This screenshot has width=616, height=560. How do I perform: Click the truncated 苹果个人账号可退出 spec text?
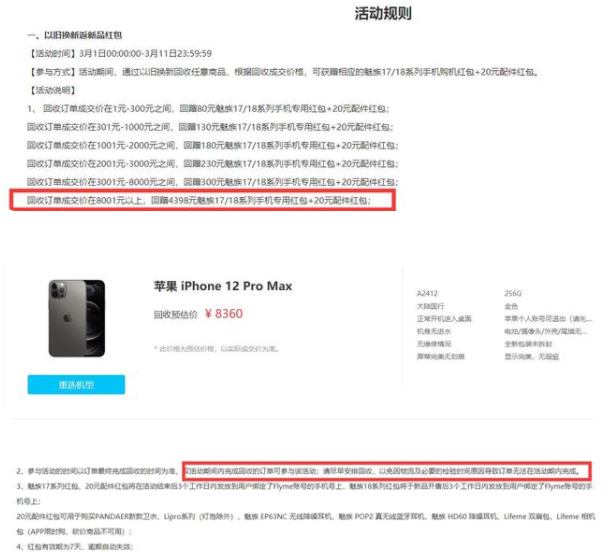[x=548, y=319]
